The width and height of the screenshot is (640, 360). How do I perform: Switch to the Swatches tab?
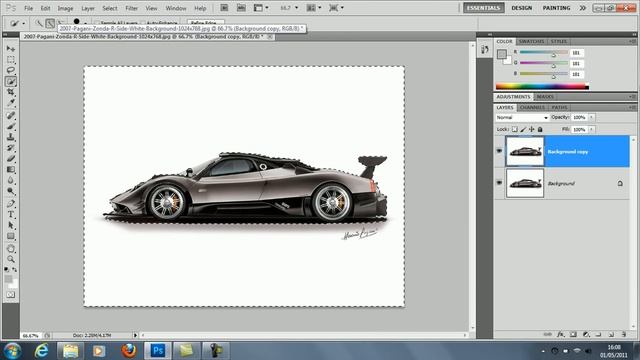[531, 42]
